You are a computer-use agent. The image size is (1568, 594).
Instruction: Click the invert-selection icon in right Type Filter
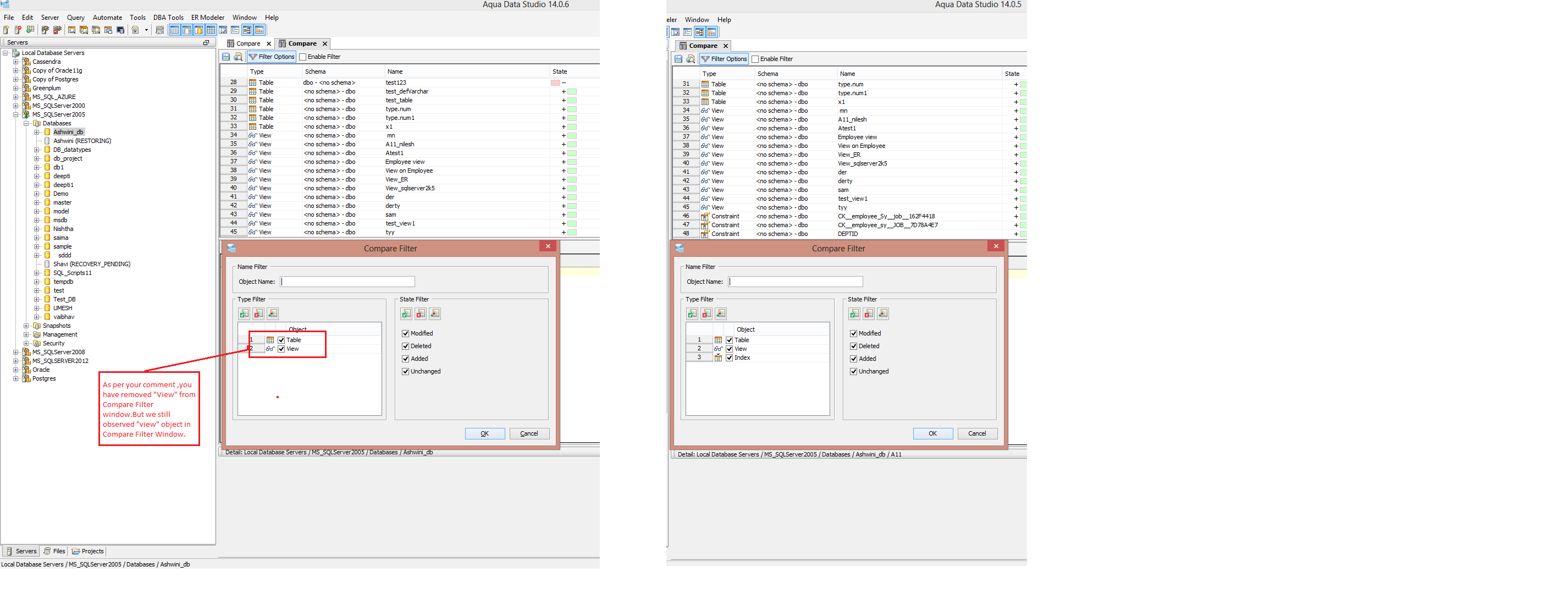pos(721,313)
